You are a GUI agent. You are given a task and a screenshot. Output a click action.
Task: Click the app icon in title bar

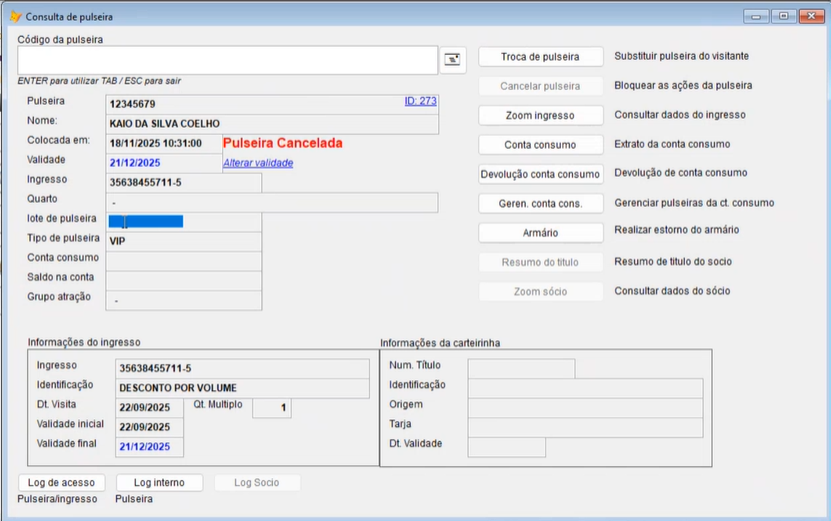coord(14,17)
